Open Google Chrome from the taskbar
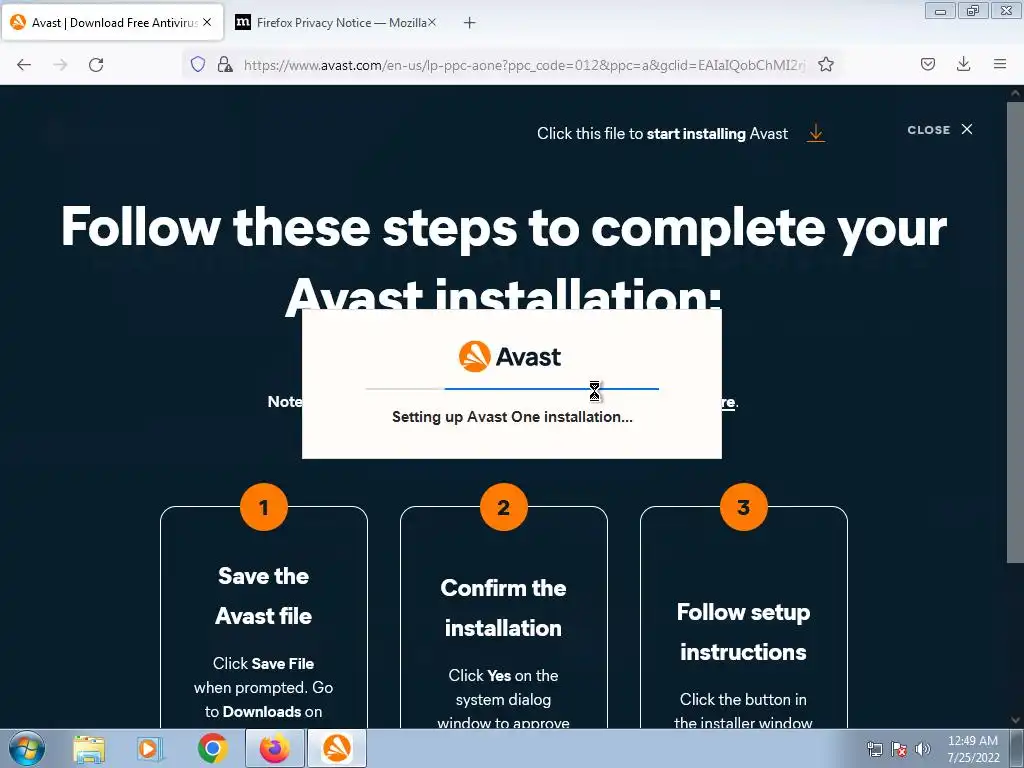Image resolution: width=1024 pixels, height=768 pixels. [x=212, y=748]
